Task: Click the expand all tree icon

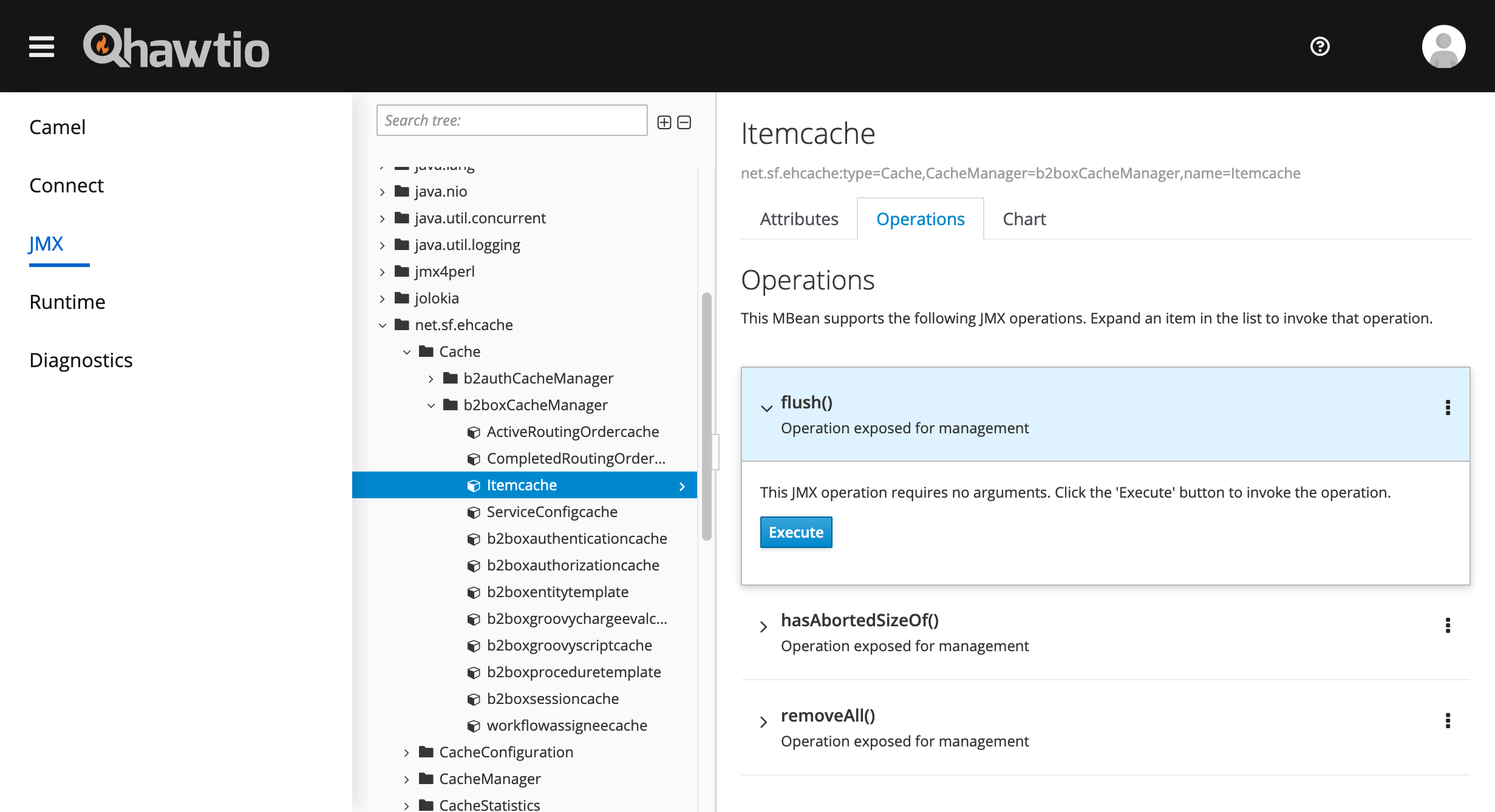Action: tap(664, 123)
